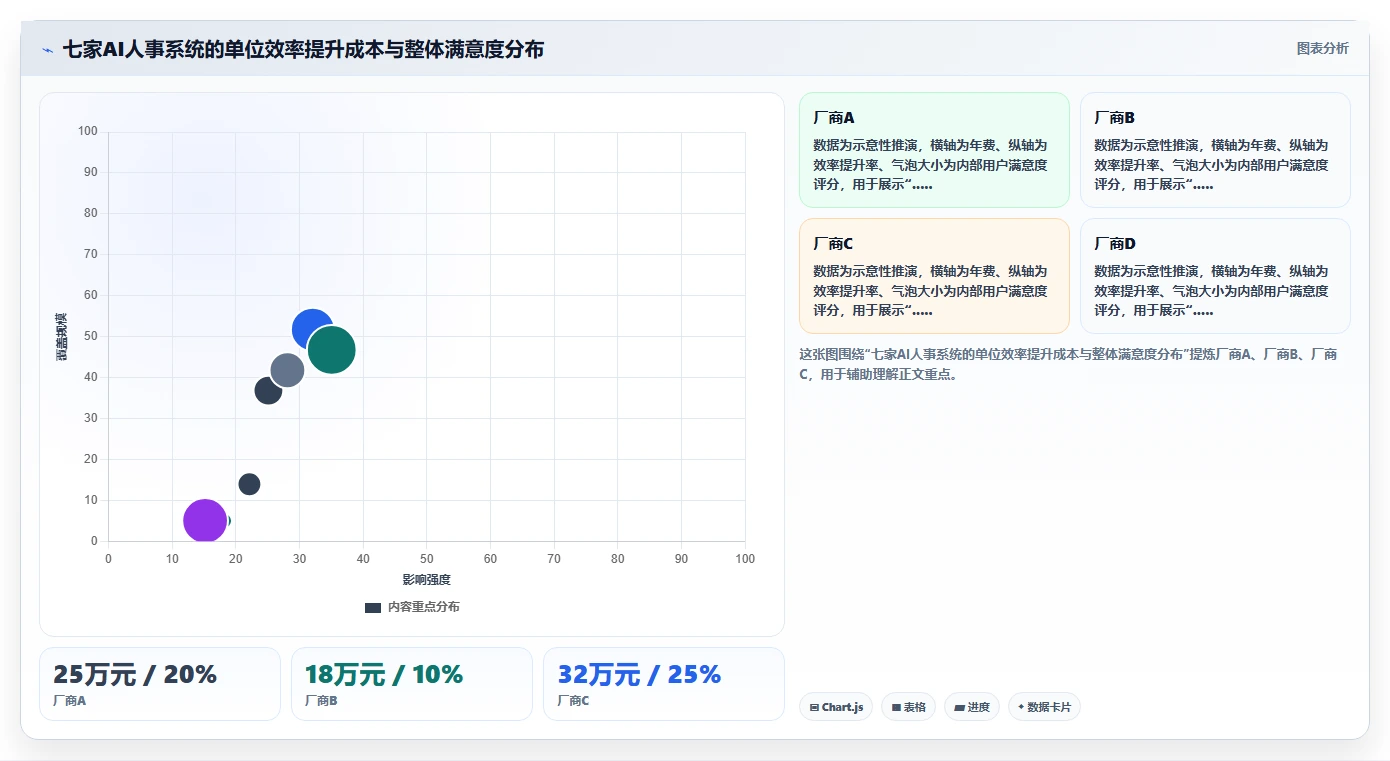Click the summary paragraph starting 这张图围绕
1390x761 pixels.
tap(1068, 364)
